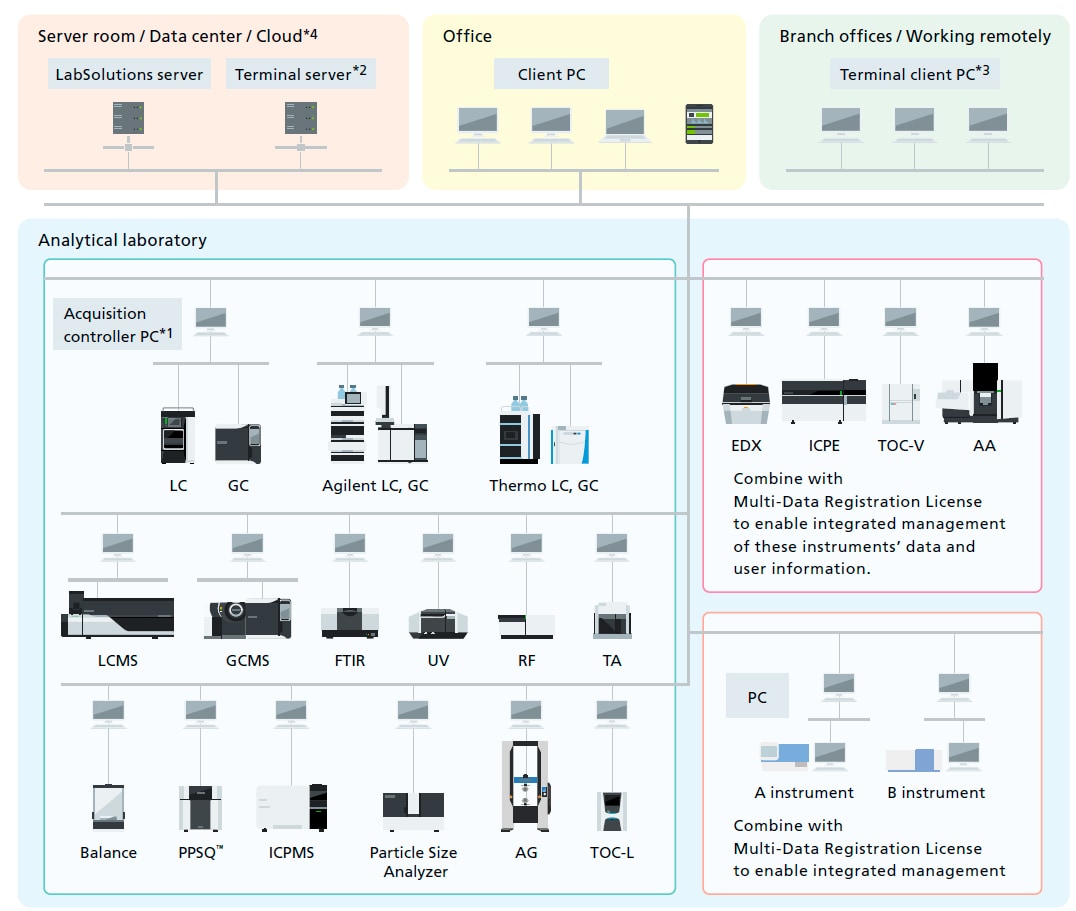
Task: Click the LC instrument icon
Action: 178,436
